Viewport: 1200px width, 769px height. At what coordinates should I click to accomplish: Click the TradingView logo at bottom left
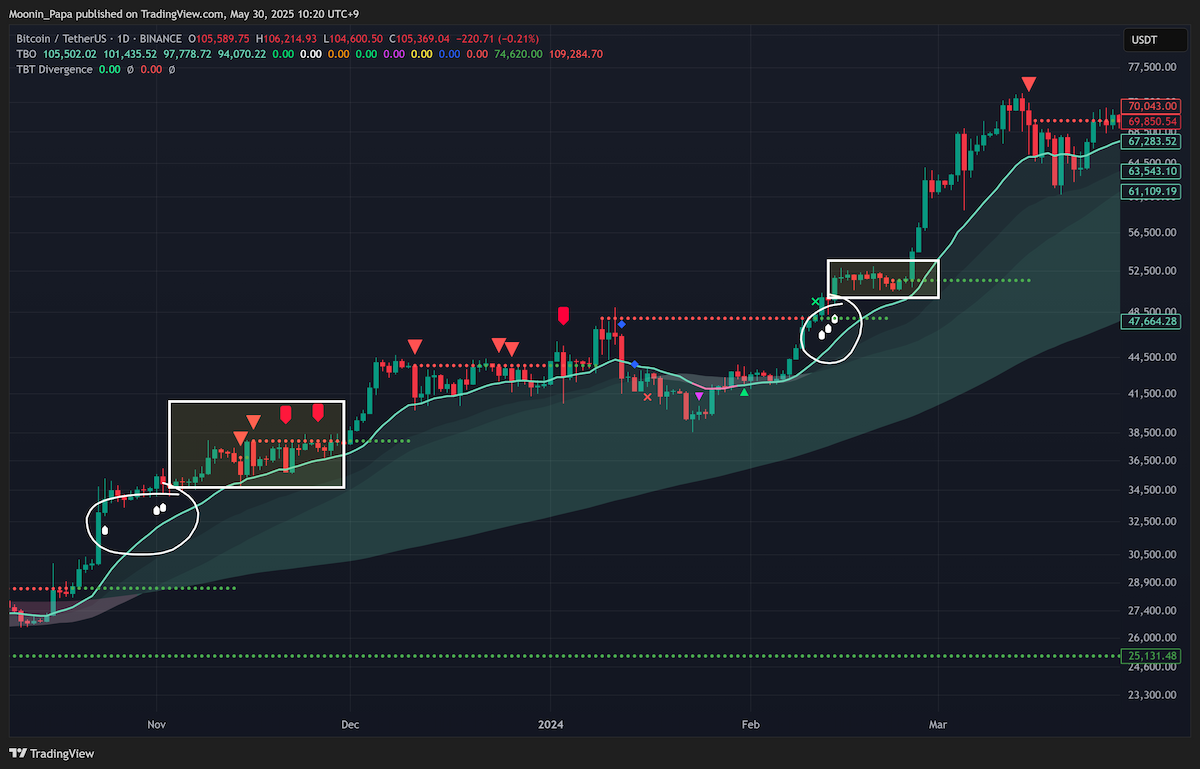(51, 753)
